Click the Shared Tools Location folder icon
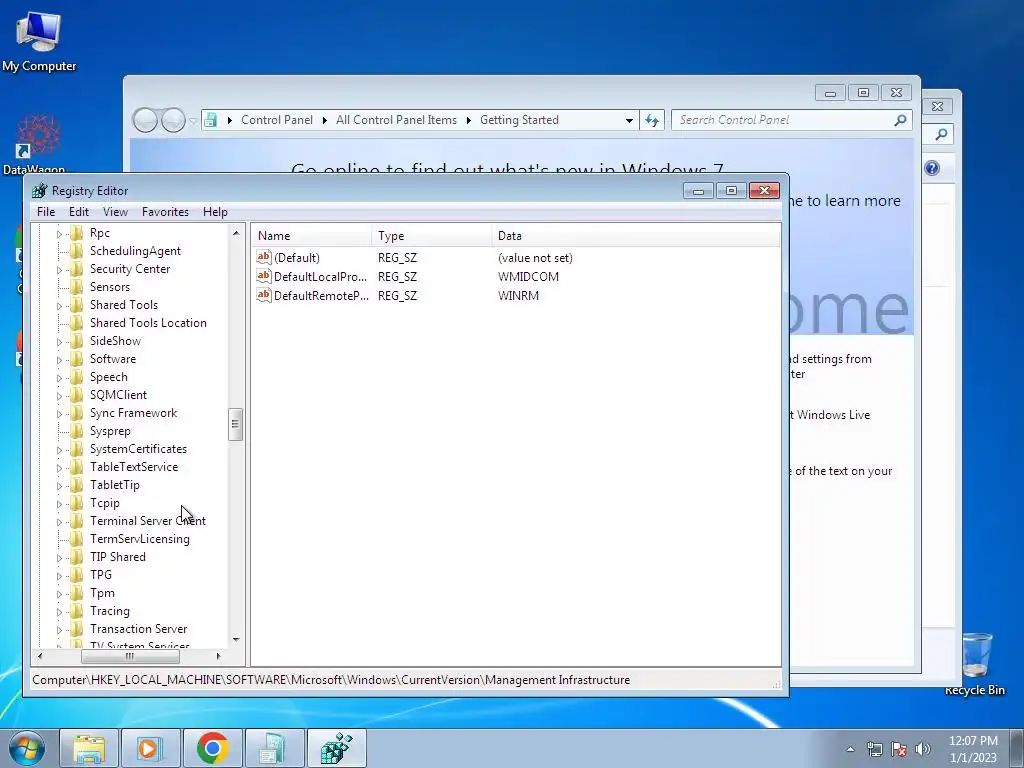This screenshot has width=1024, height=768. pos(76,323)
